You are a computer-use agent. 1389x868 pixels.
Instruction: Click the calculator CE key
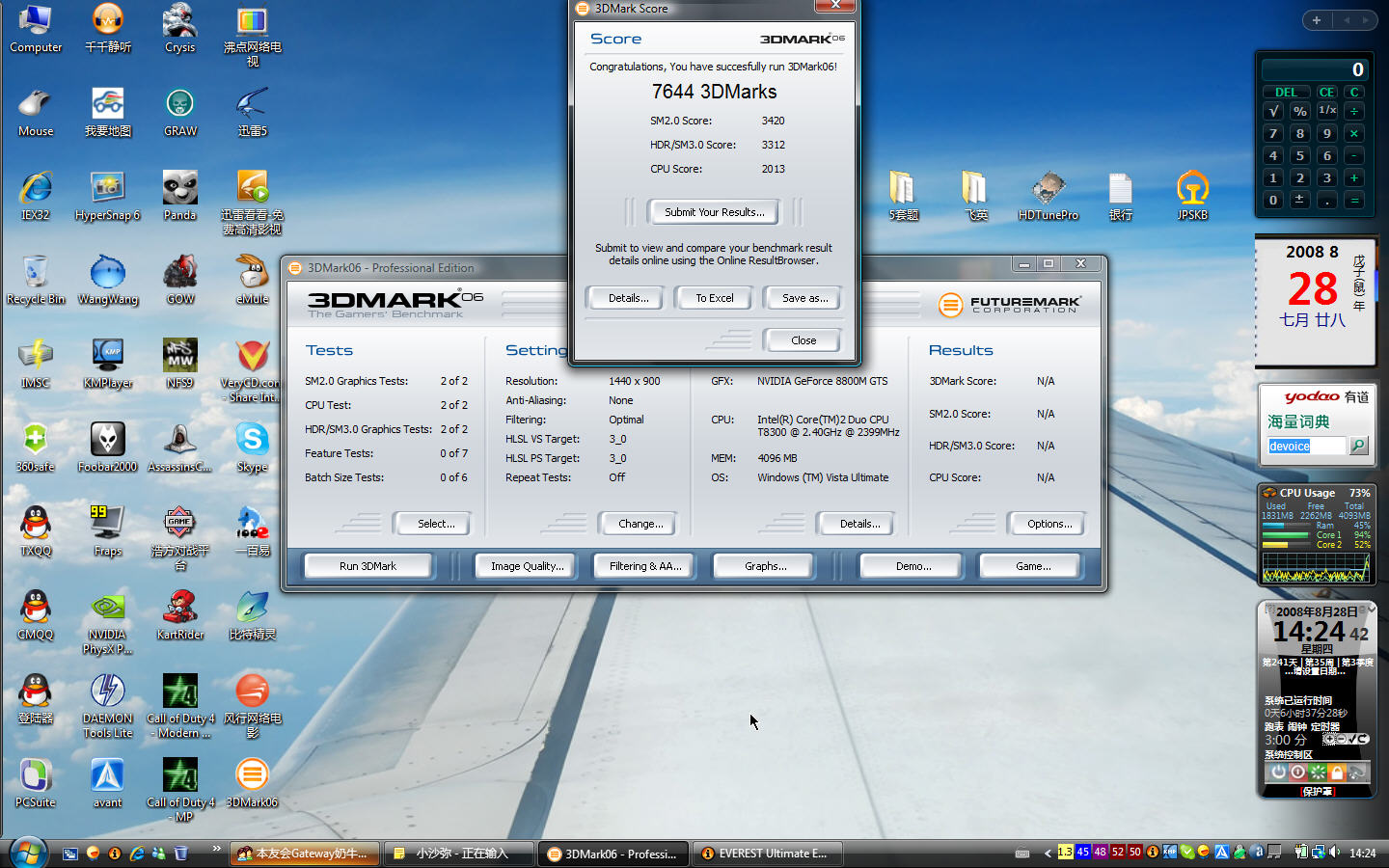point(1327,93)
